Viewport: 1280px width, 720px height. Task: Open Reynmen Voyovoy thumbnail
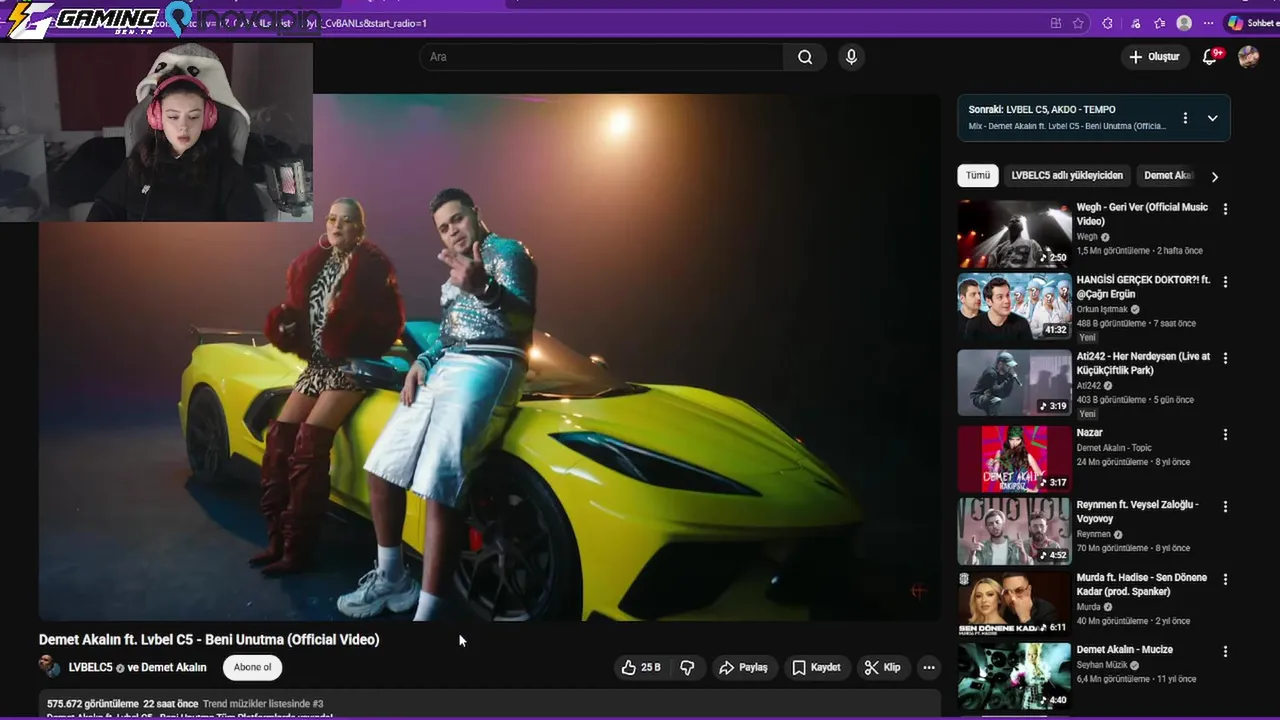coord(1014,531)
